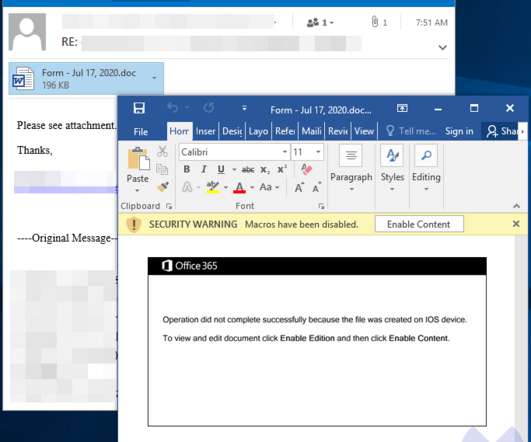This screenshot has width=531, height=442.
Task: Open the font color dropdown arrow
Action: click(x=252, y=187)
